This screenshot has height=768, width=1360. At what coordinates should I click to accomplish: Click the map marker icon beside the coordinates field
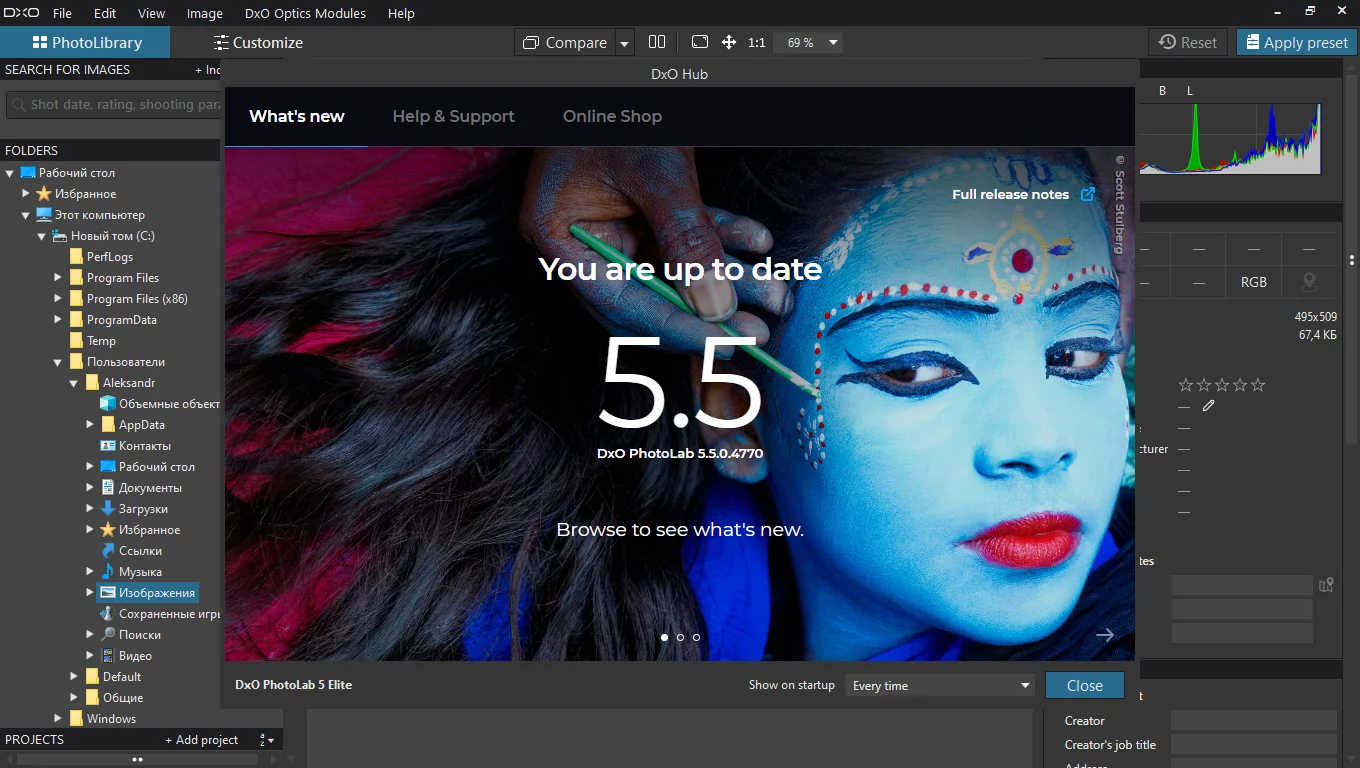pyautogui.click(x=1326, y=585)
